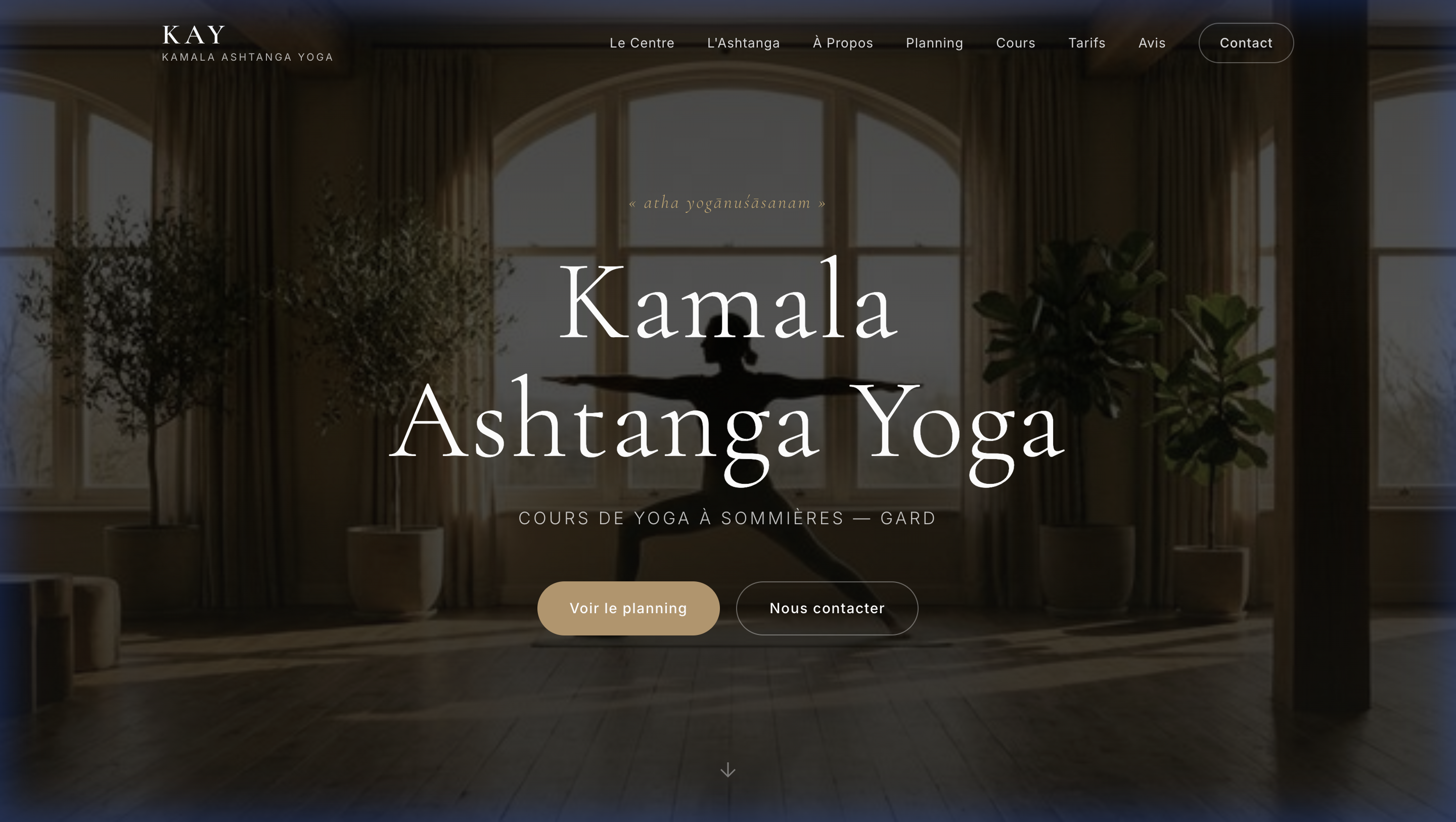
Task: Click the scroll-down arrow icon
Action: 727,770
